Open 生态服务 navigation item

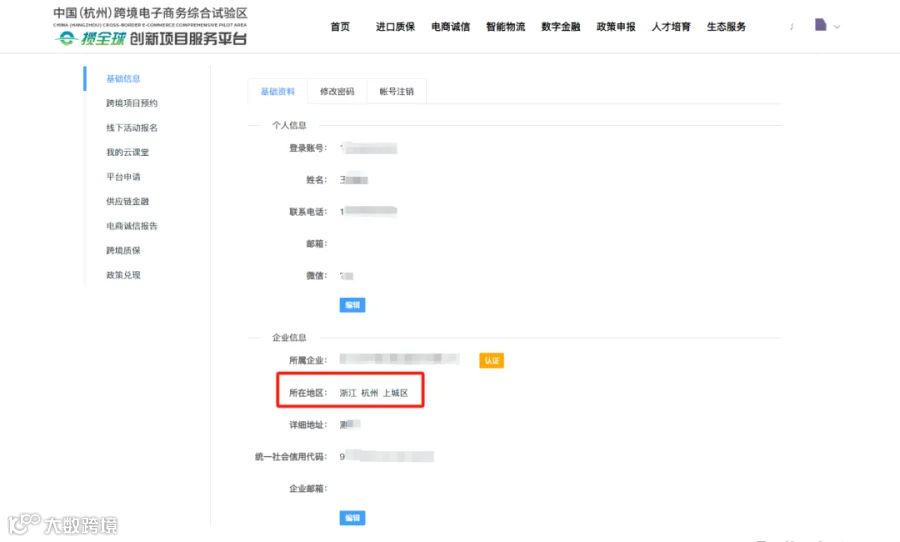(726, 26)
